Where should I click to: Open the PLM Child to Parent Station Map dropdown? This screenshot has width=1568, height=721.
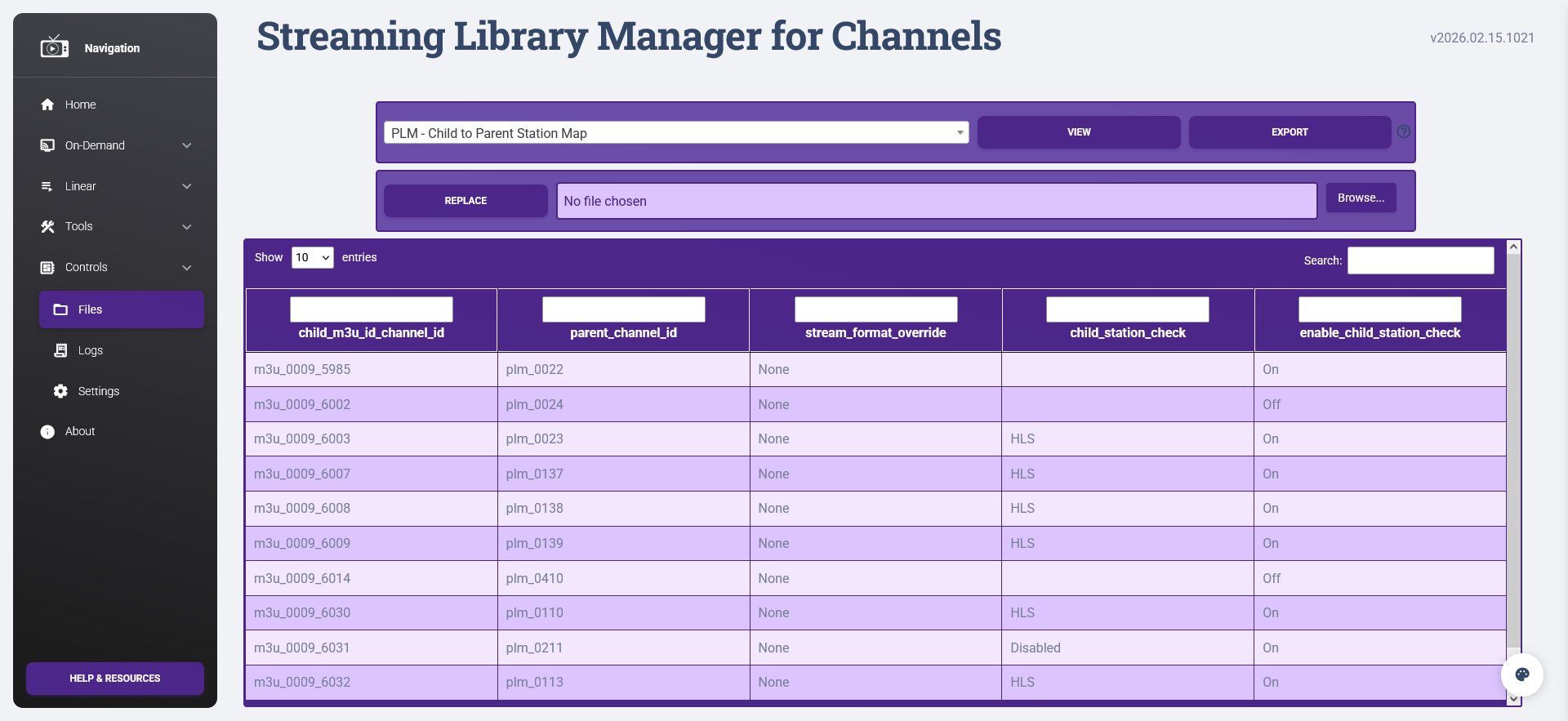coord(675,133)
